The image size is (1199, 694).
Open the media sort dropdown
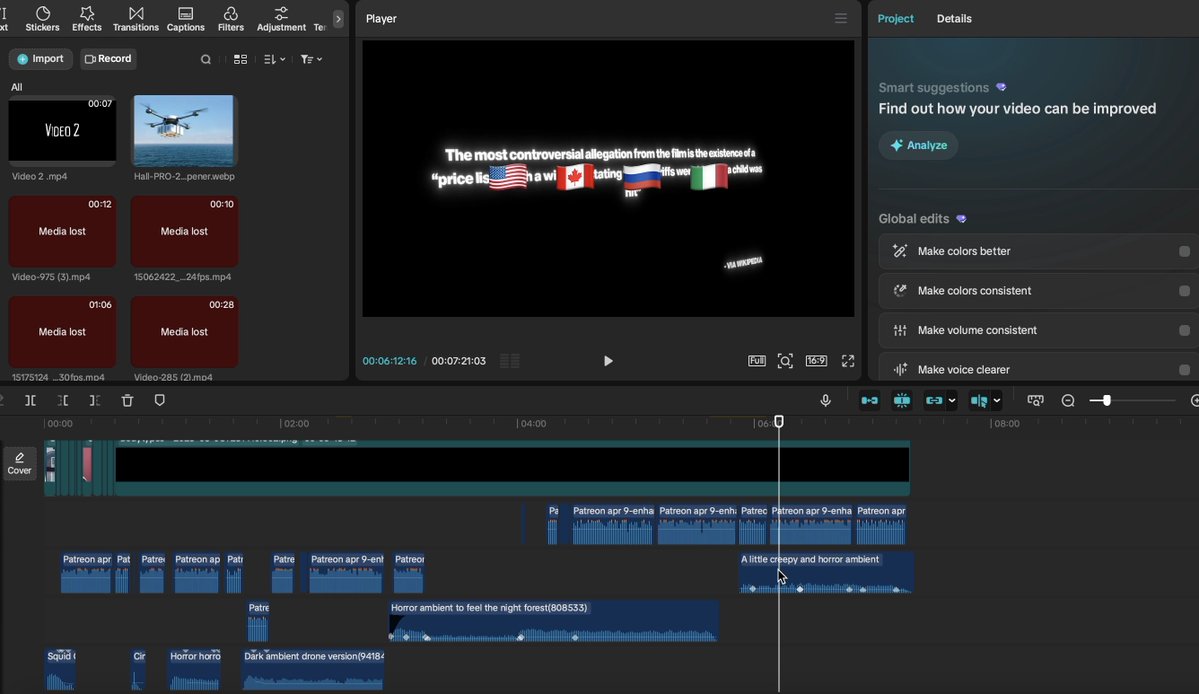tap(275, 59)
